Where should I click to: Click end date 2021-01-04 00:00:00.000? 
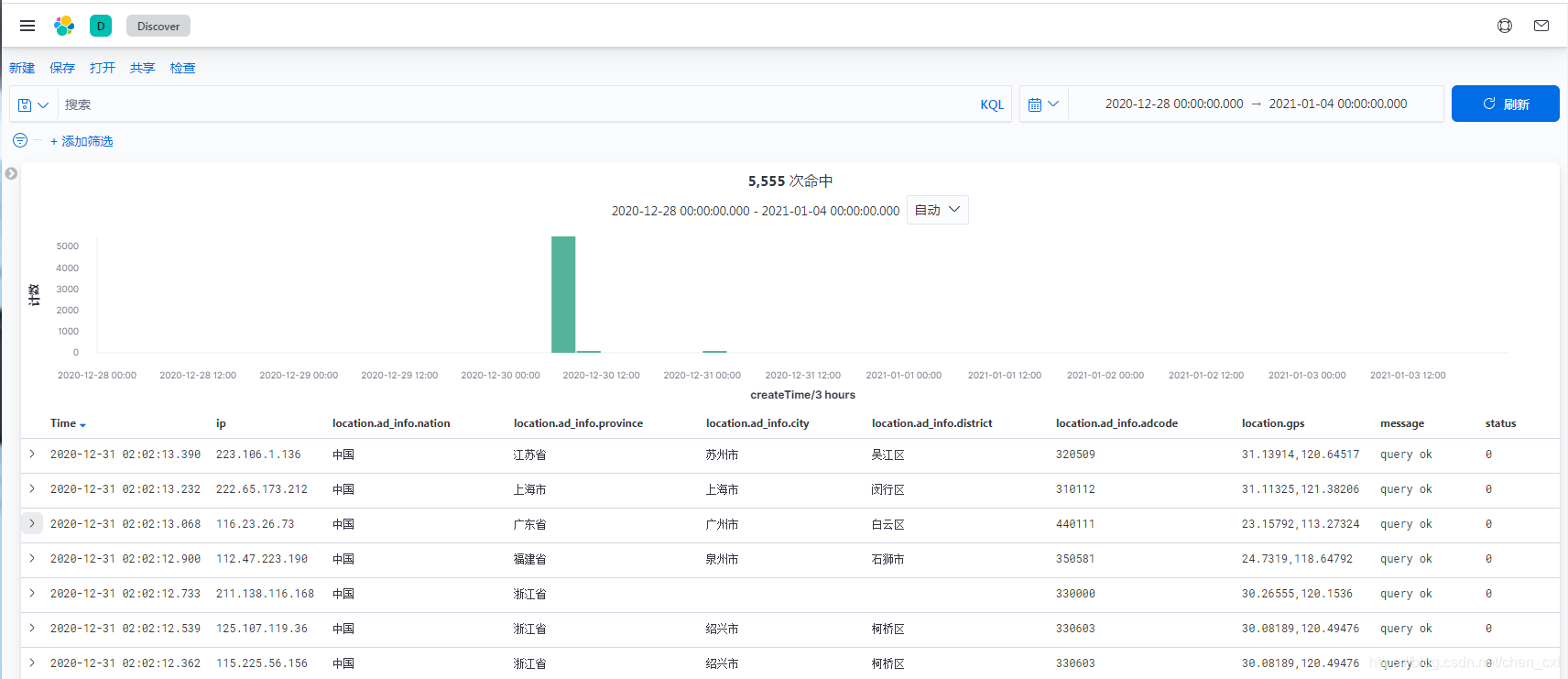coord(1338,104)
